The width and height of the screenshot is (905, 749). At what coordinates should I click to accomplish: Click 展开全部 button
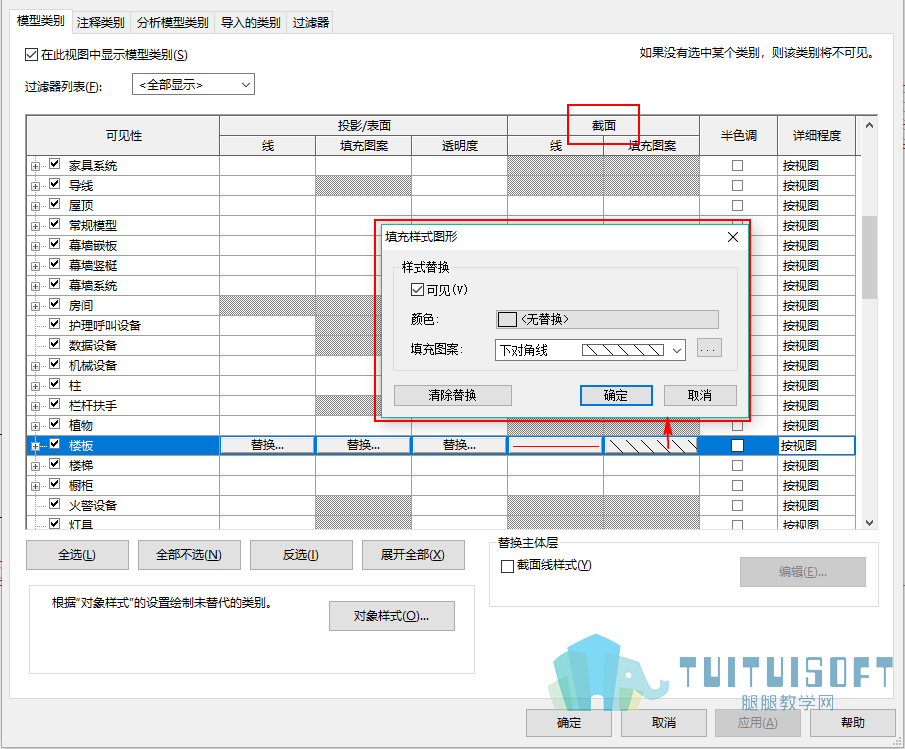click(x=413, y=555)
